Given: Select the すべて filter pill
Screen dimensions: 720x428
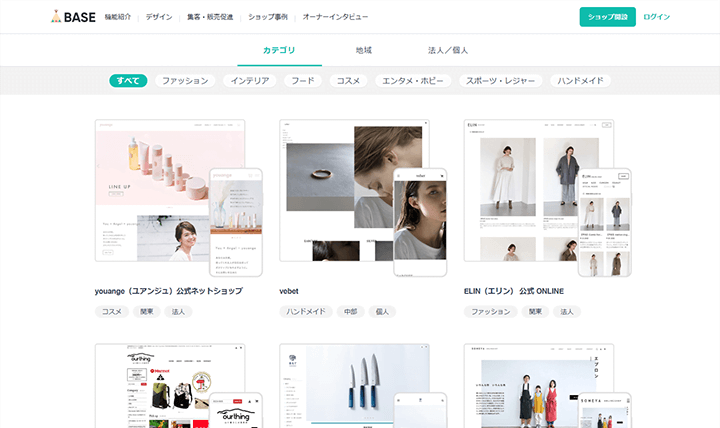Looking at the screenshot, I should pyautogui.click(x=128, y=81).
